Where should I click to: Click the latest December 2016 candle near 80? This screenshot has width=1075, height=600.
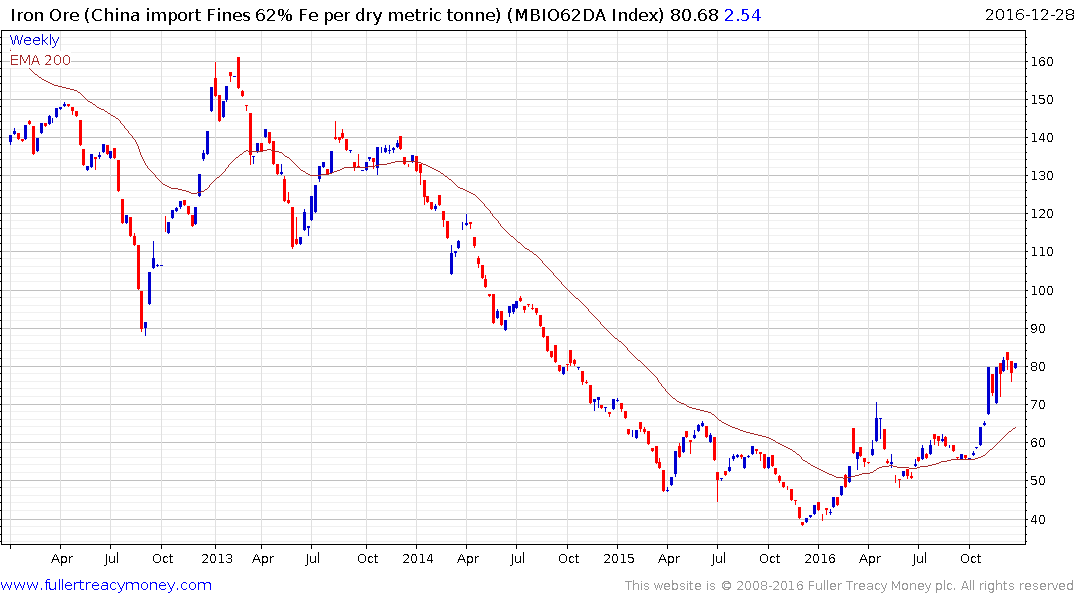(1015, 366)
